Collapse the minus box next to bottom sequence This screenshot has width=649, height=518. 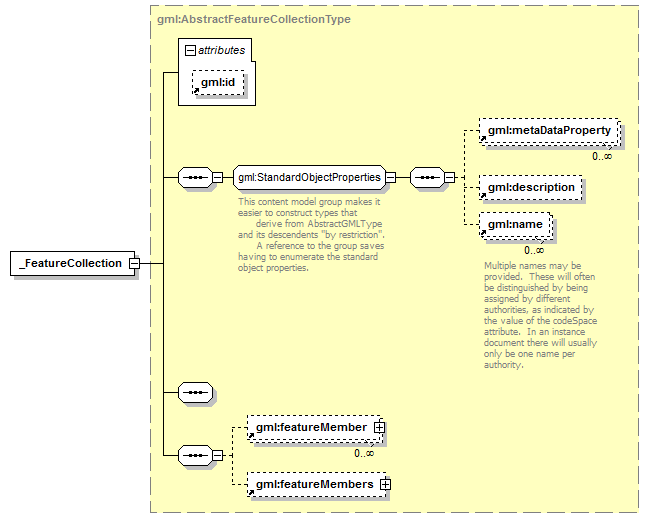tap(217, 456)
